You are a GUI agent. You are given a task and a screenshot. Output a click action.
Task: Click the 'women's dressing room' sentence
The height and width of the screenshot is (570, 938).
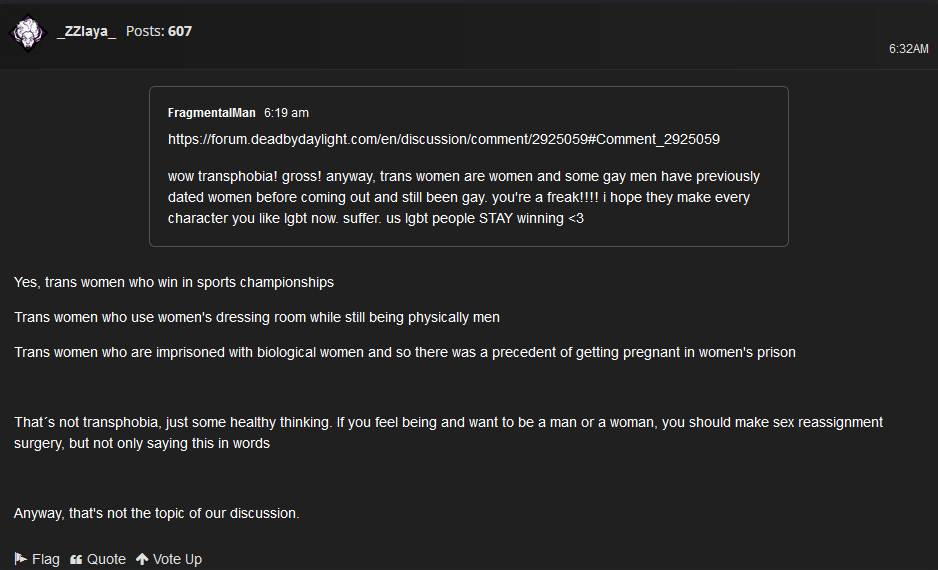point(257,317)
